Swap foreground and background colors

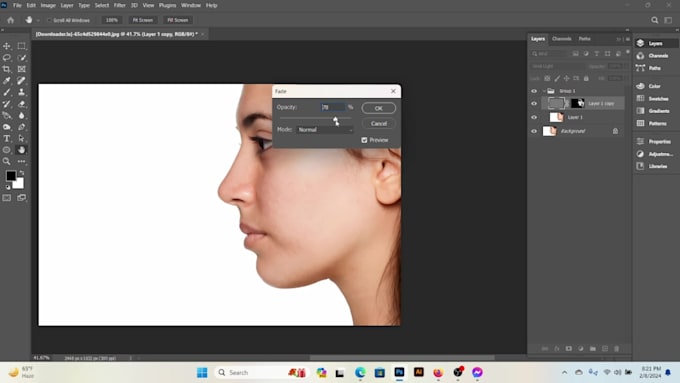[21, 173]
